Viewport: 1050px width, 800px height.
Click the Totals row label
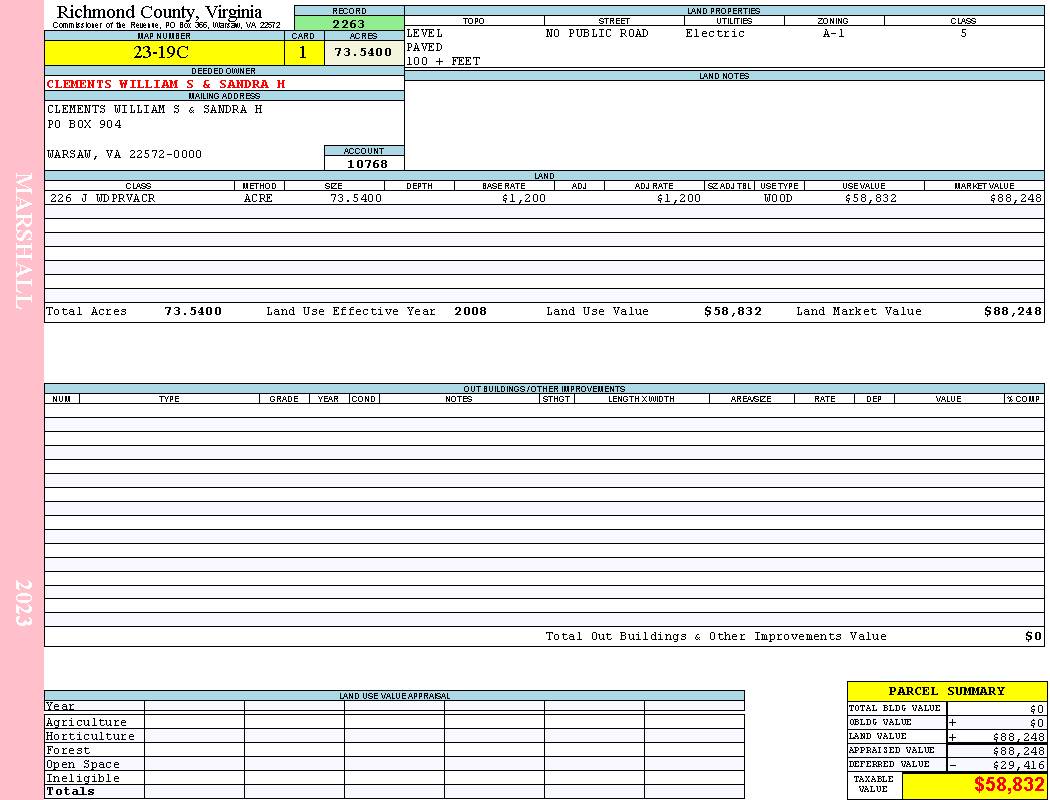(x=70, y=791)
